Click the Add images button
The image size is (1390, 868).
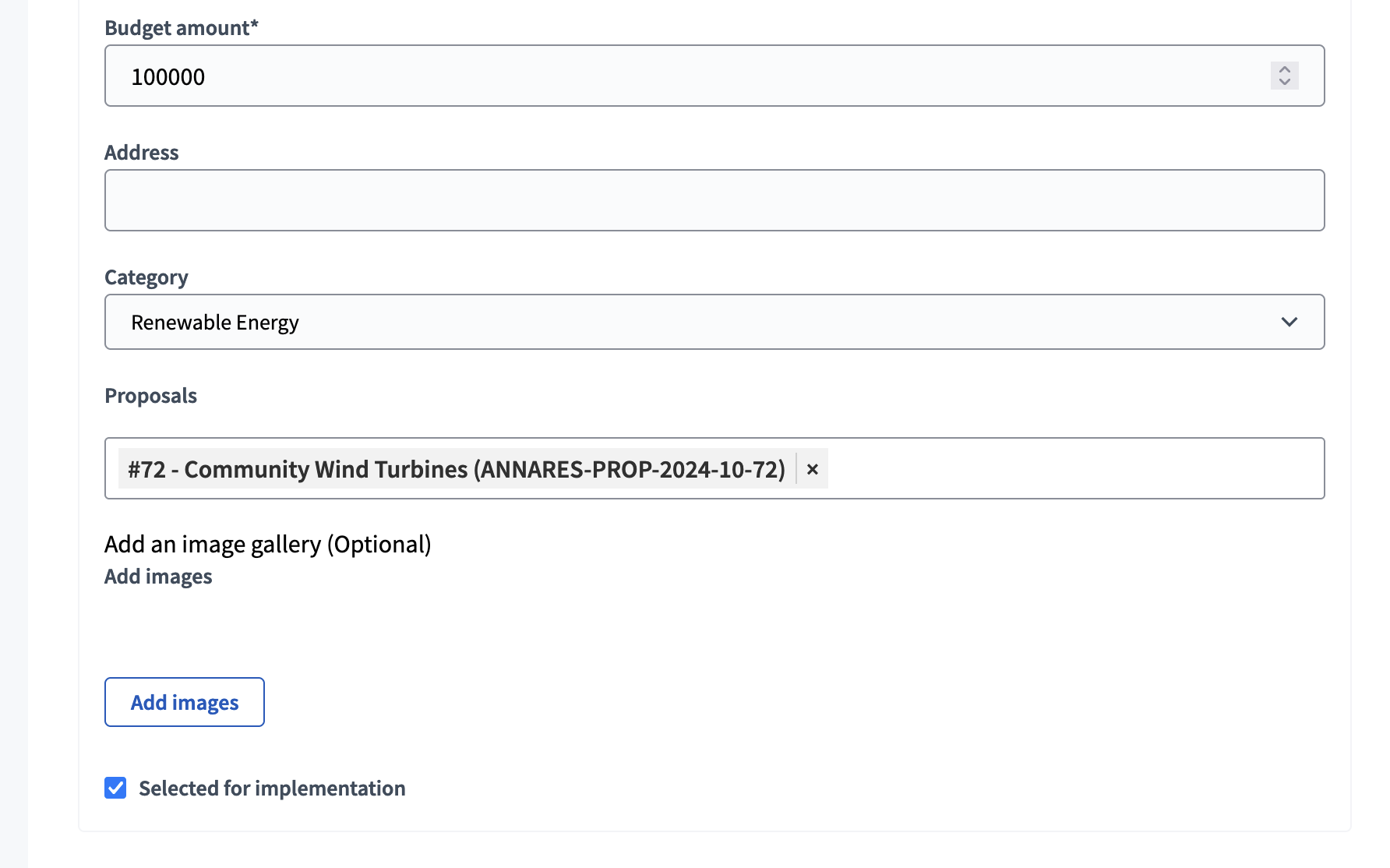184,702
